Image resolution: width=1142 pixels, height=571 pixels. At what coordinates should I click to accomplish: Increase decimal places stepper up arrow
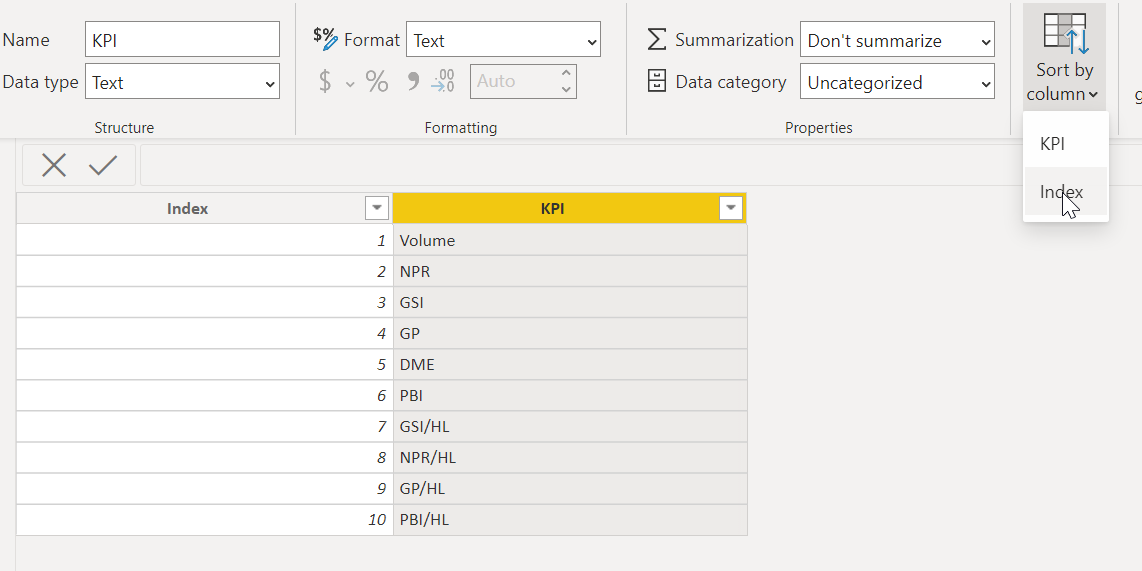(x=566, y=73)
